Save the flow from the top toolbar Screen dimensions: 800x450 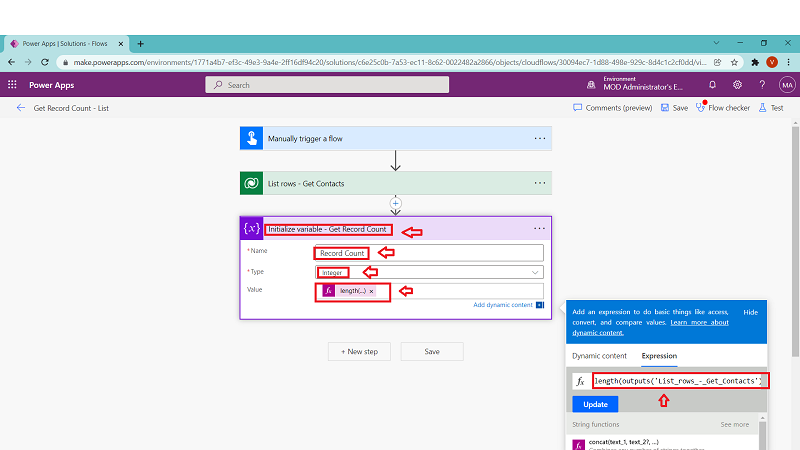tap(674, 108)
